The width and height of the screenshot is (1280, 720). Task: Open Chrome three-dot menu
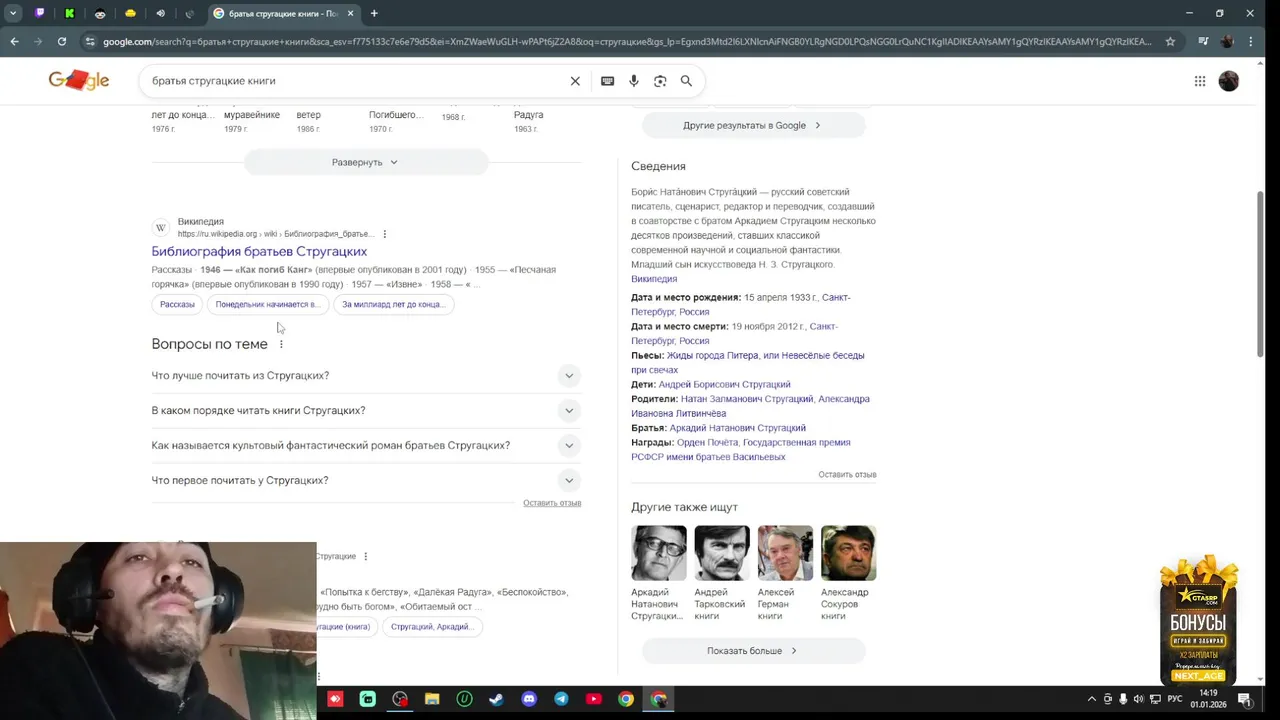tap(1252, 41)
